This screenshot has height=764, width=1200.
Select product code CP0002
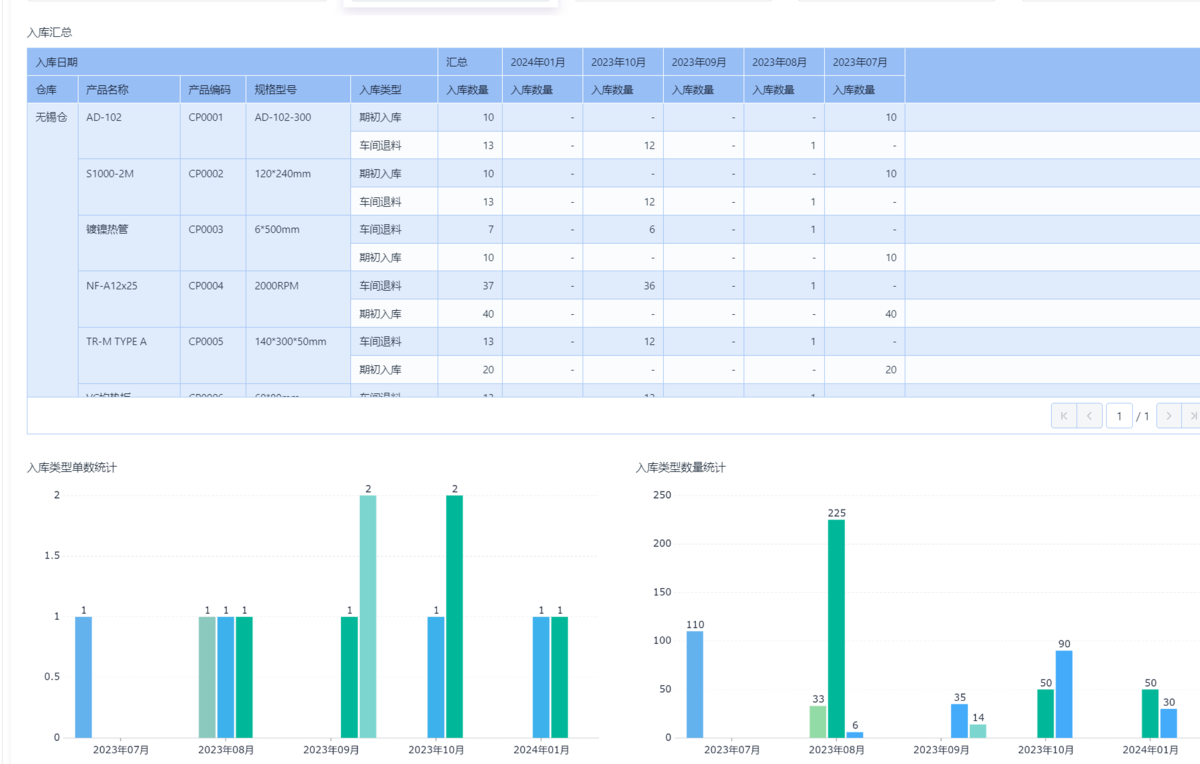213,187
